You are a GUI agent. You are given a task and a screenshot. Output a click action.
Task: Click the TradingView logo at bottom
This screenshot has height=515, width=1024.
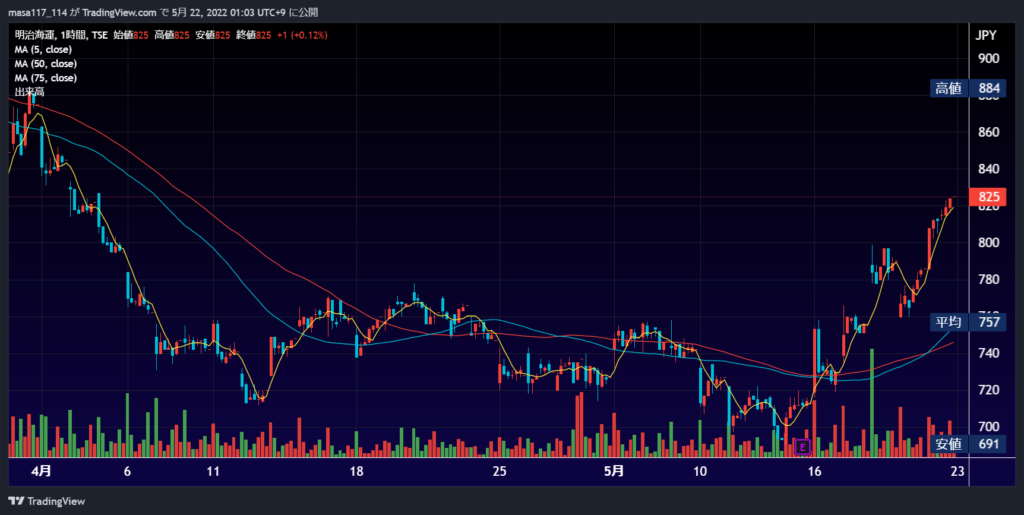(x=46, y=501)
